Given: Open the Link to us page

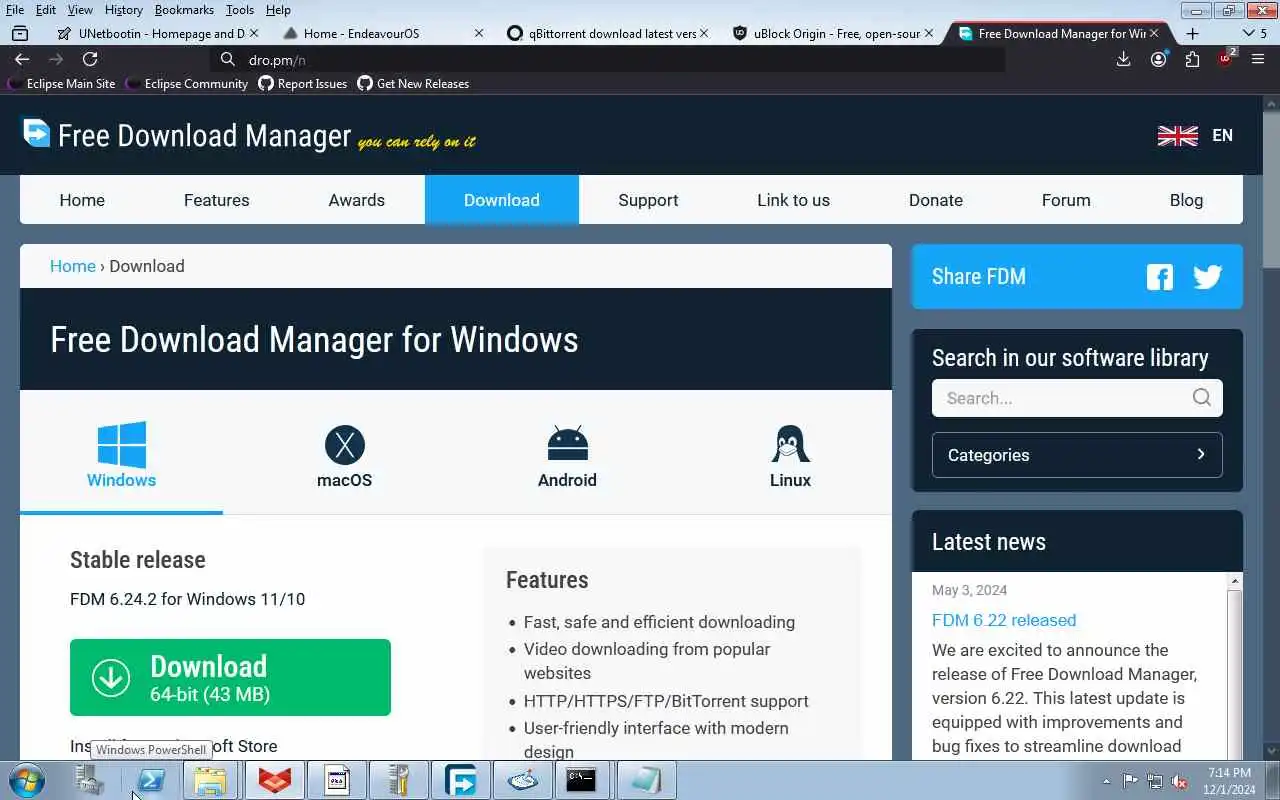Looking at the screenshot, I should click(x=793, y=200).
